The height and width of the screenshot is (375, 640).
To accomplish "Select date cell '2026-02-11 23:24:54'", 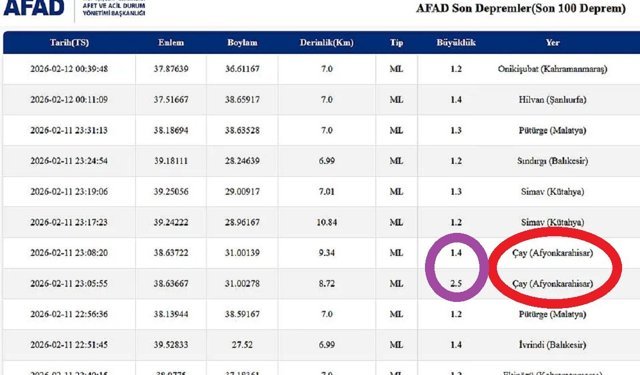I will (69, 161).
